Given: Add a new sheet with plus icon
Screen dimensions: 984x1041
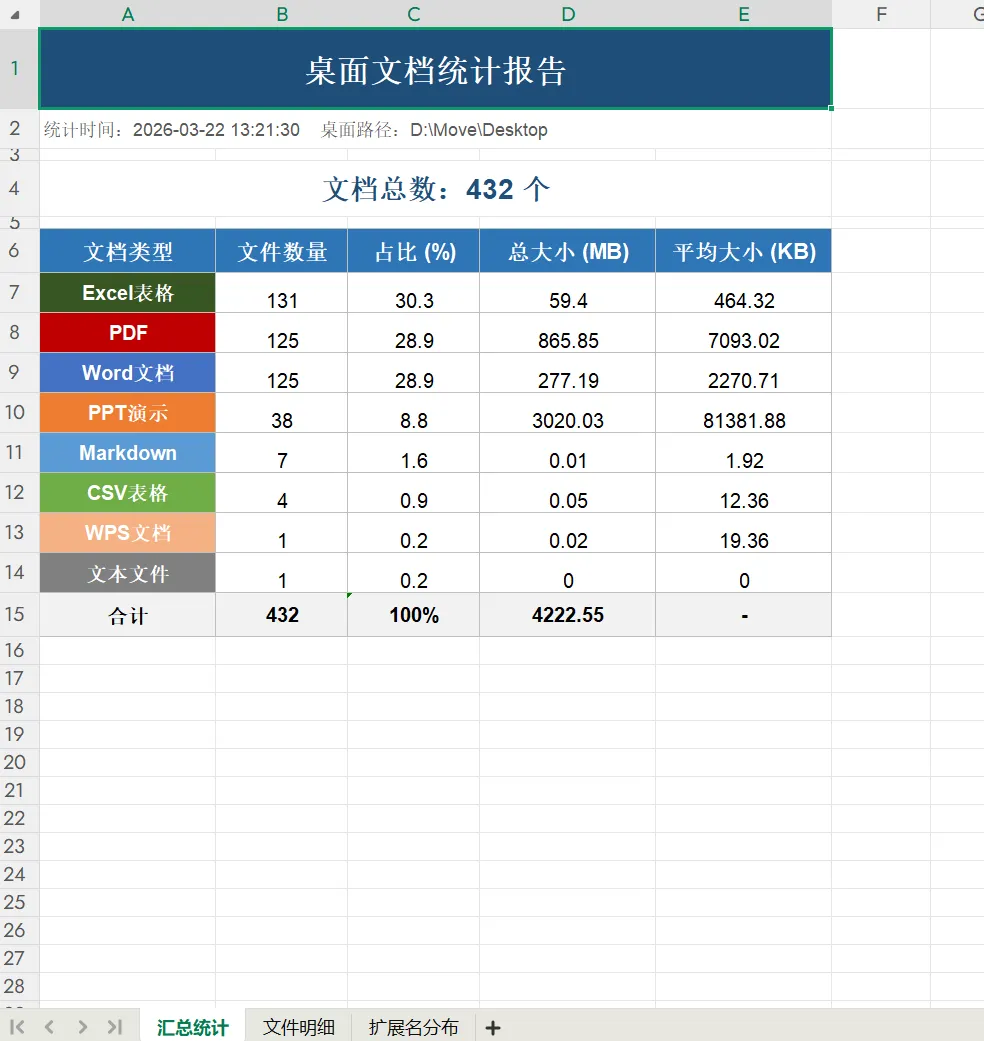Looking at the screenshot, I should 493,1028.
